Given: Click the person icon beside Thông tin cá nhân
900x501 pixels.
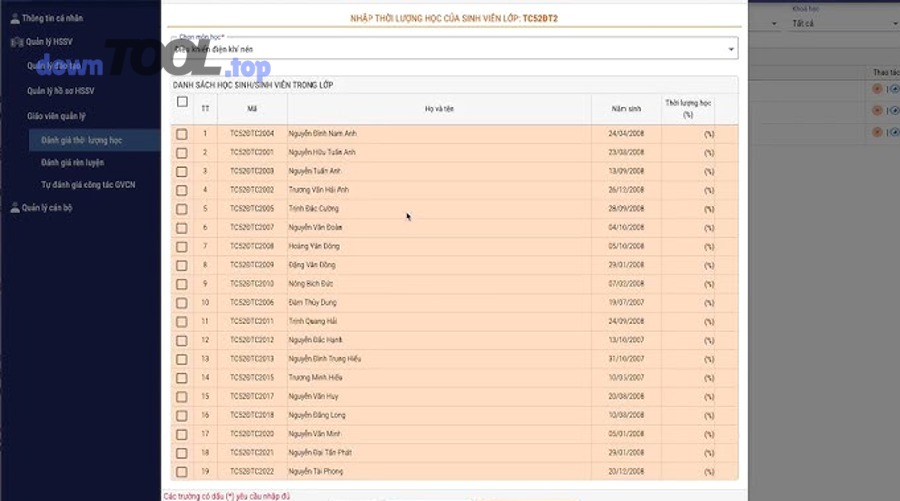Looking at the screenshot, I should (x=15, y=19).
